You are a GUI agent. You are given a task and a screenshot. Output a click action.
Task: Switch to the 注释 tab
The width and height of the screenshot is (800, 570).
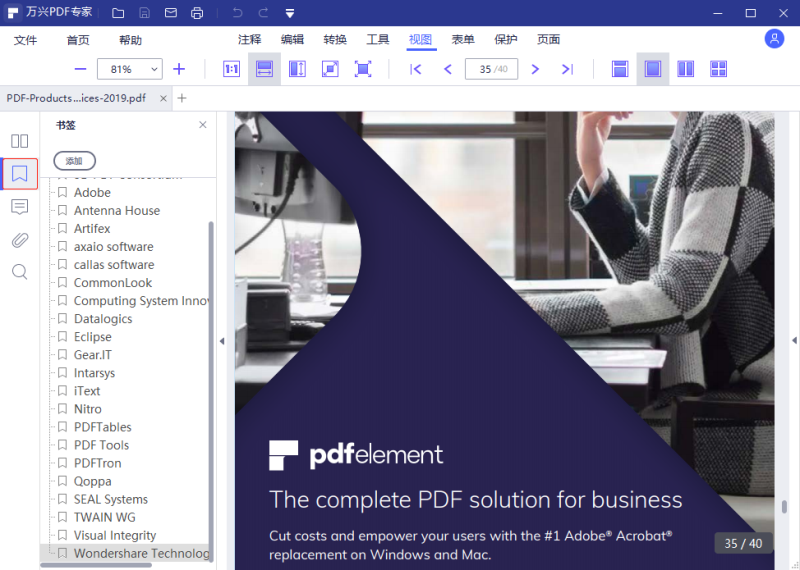[249, 39]
